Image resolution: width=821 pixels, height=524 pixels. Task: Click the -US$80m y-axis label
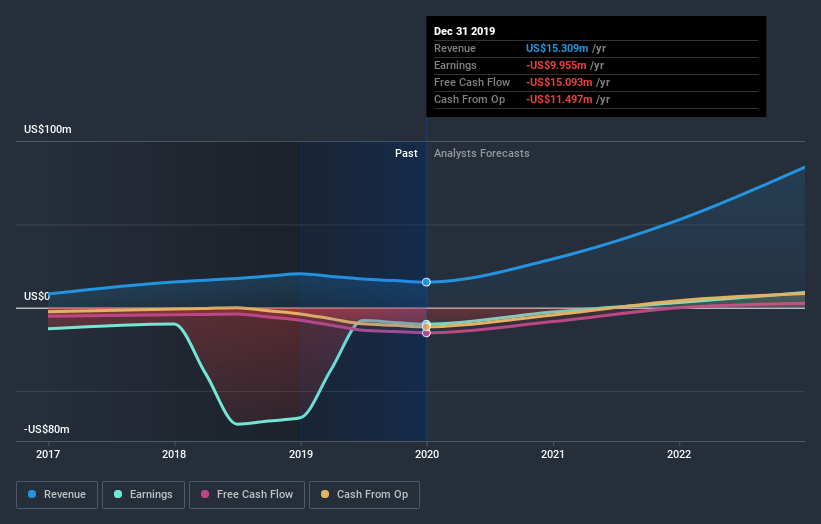click(x=47, y=429)
